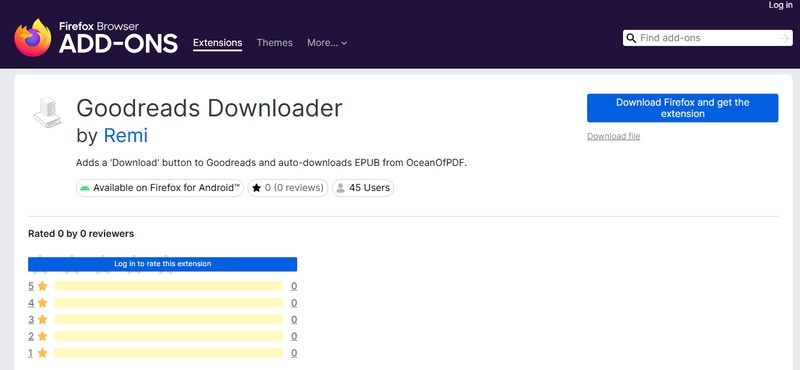This screenshot has width=800, height=370.
Task: Click the star icon in the 2-star row
Action: point(42,336)
